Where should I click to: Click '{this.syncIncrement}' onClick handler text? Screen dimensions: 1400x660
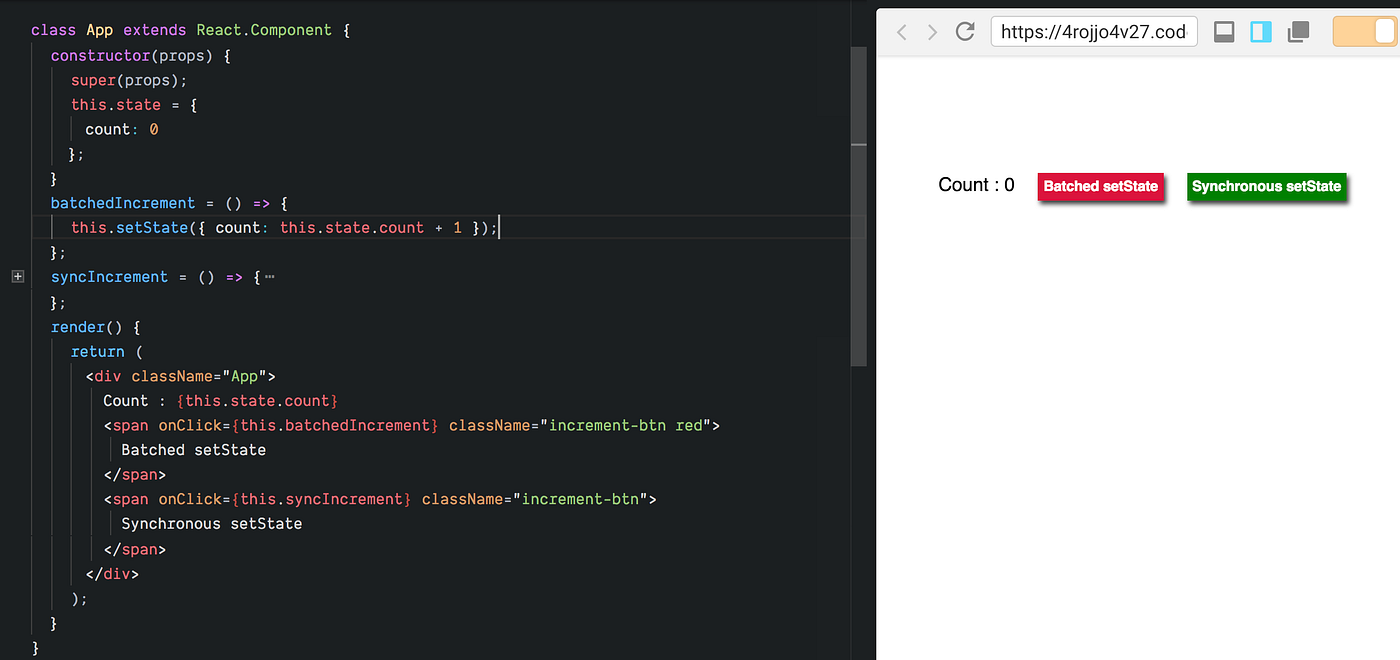pyautogui.click(x=321, y=499)
